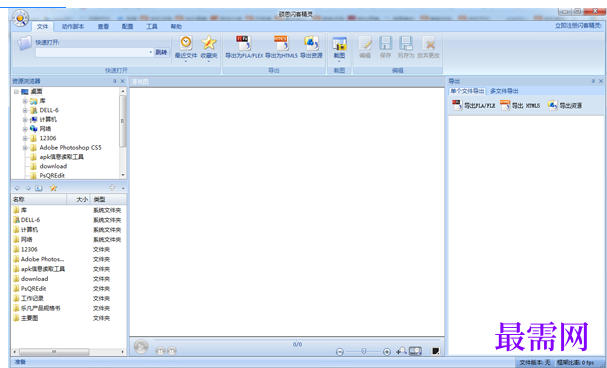Step to next frame in the player
Viewport: 607px width, 368px height.
[x=171, y=351]
